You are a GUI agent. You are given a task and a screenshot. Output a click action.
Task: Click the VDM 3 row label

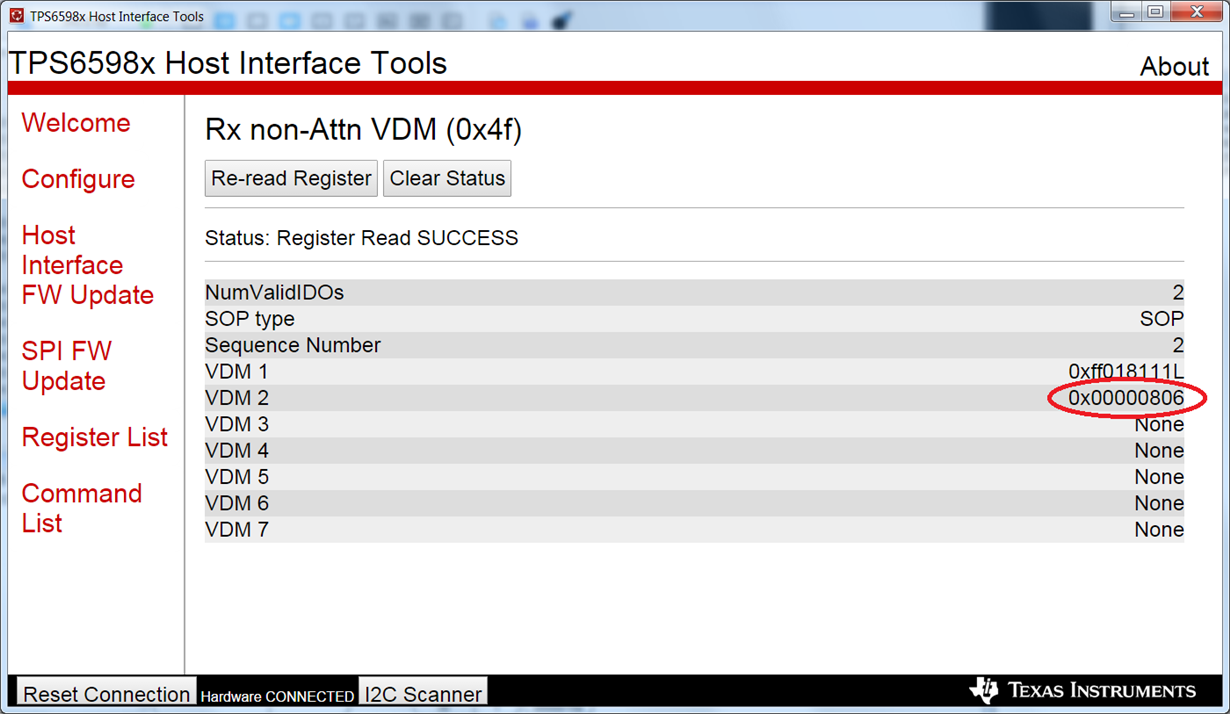(237, 424)
